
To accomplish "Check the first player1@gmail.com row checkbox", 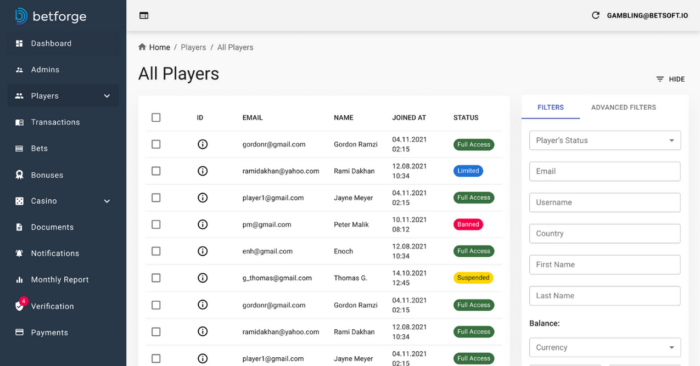I will (x=156, y=198).
